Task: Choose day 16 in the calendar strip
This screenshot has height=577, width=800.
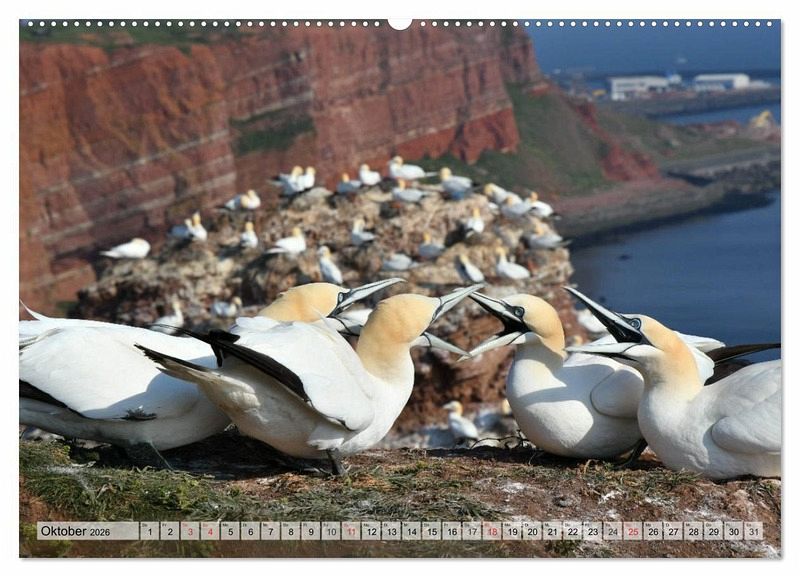Action: (x=452, y=531)
